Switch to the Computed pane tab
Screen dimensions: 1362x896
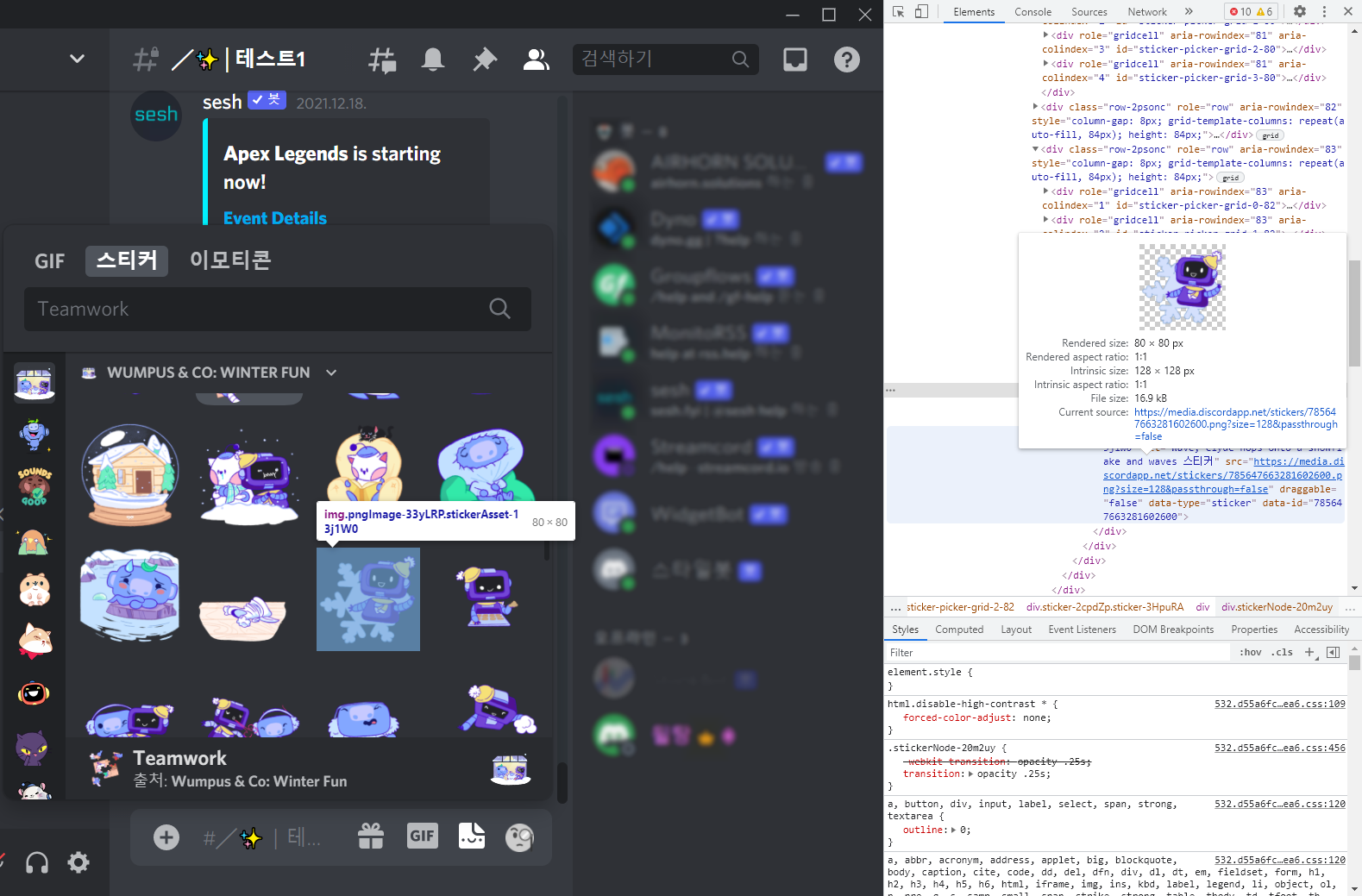pos(959,630)
